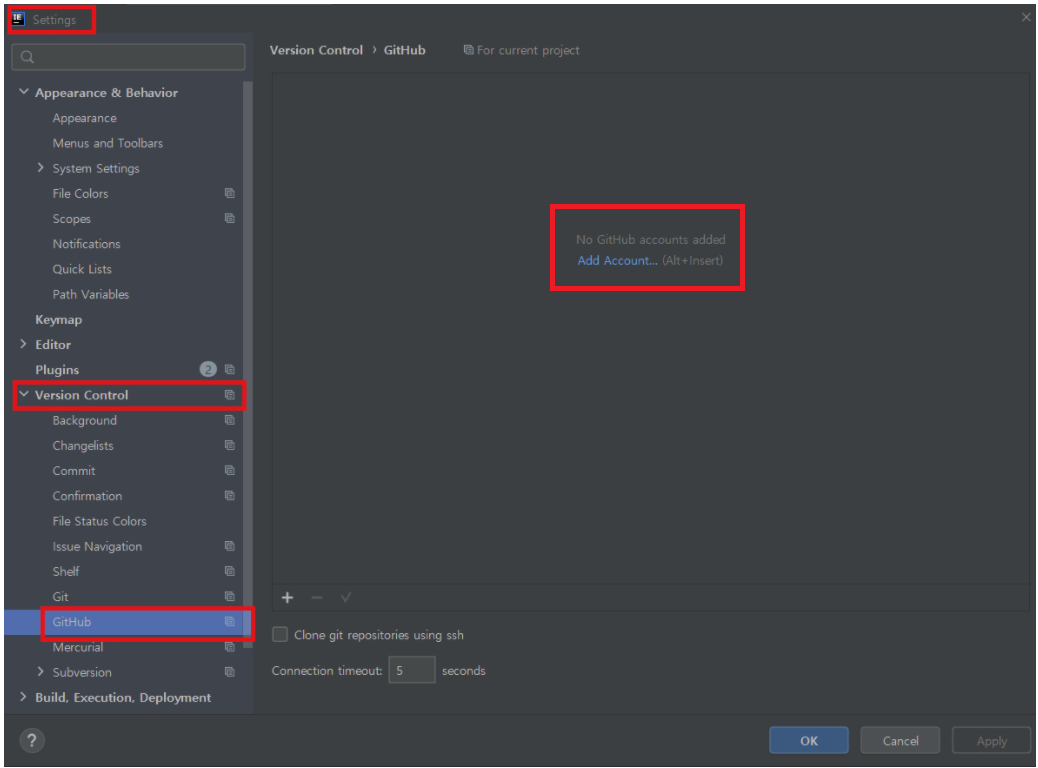This screenshot has height=768, width=1038.
Task: Click the project icon beside Issue Navigation
Action: pyautogui.click(x=230, y=546)
